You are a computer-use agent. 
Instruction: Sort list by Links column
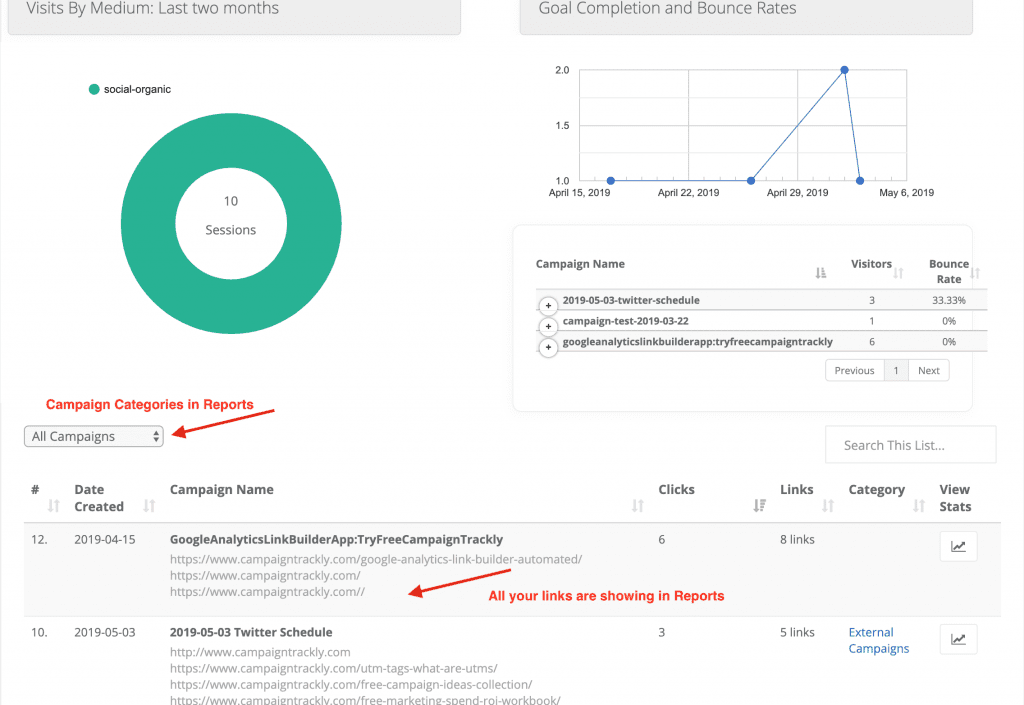[x=827, y=505]
